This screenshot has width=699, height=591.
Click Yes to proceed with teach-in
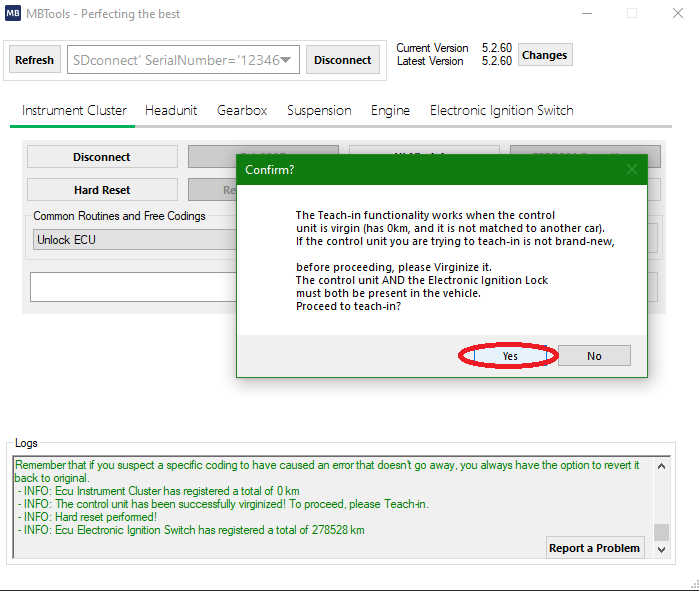(509, 356)
